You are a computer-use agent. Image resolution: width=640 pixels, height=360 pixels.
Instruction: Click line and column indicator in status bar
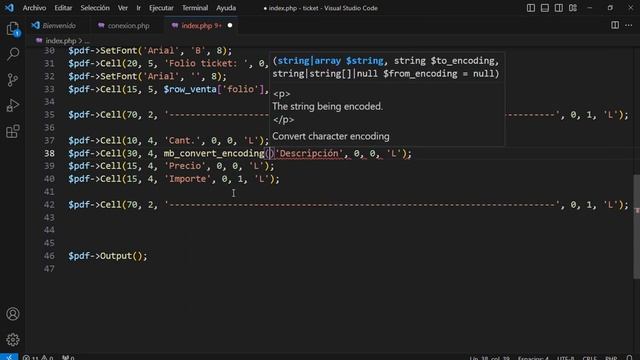[x=489, y=358]
